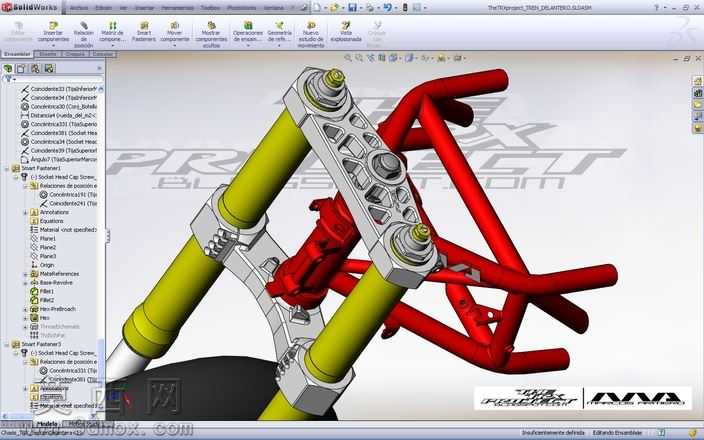Image resolution: width=704 pixels, height=440 pixels.
Task: Select Fillet2 feature in tree
Action: click(42, 300)
